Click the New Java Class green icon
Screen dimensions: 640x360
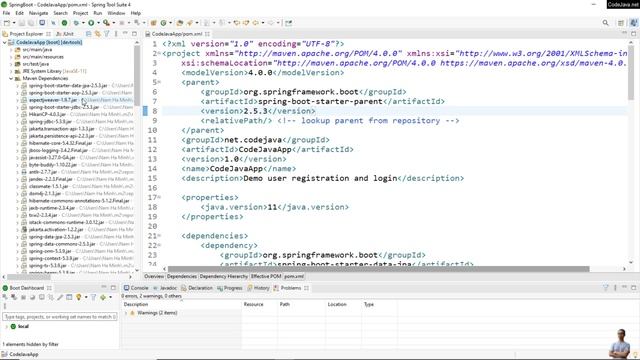[164, 23]
